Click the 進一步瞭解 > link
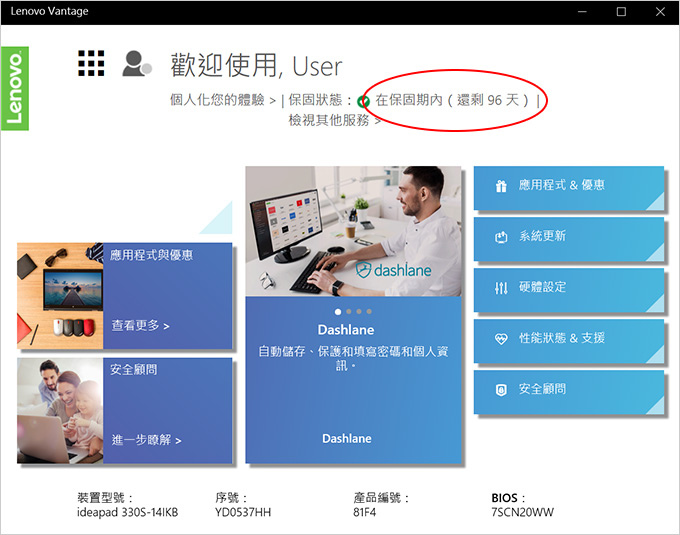This screenshot has height=535, width=680. click(146, 440)
